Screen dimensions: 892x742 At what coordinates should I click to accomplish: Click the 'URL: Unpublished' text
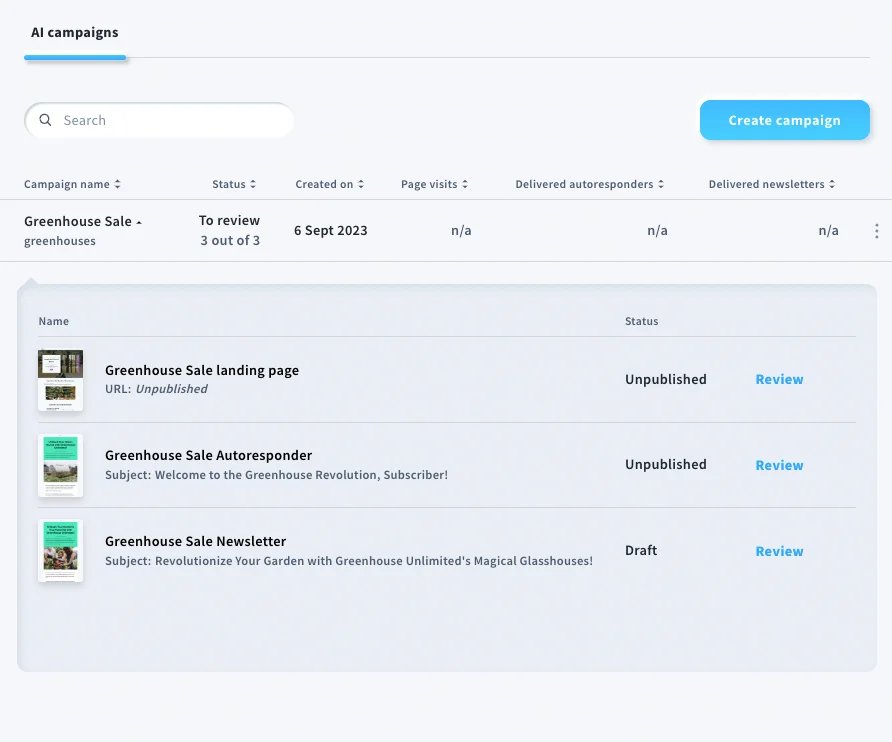pos(156,389)
